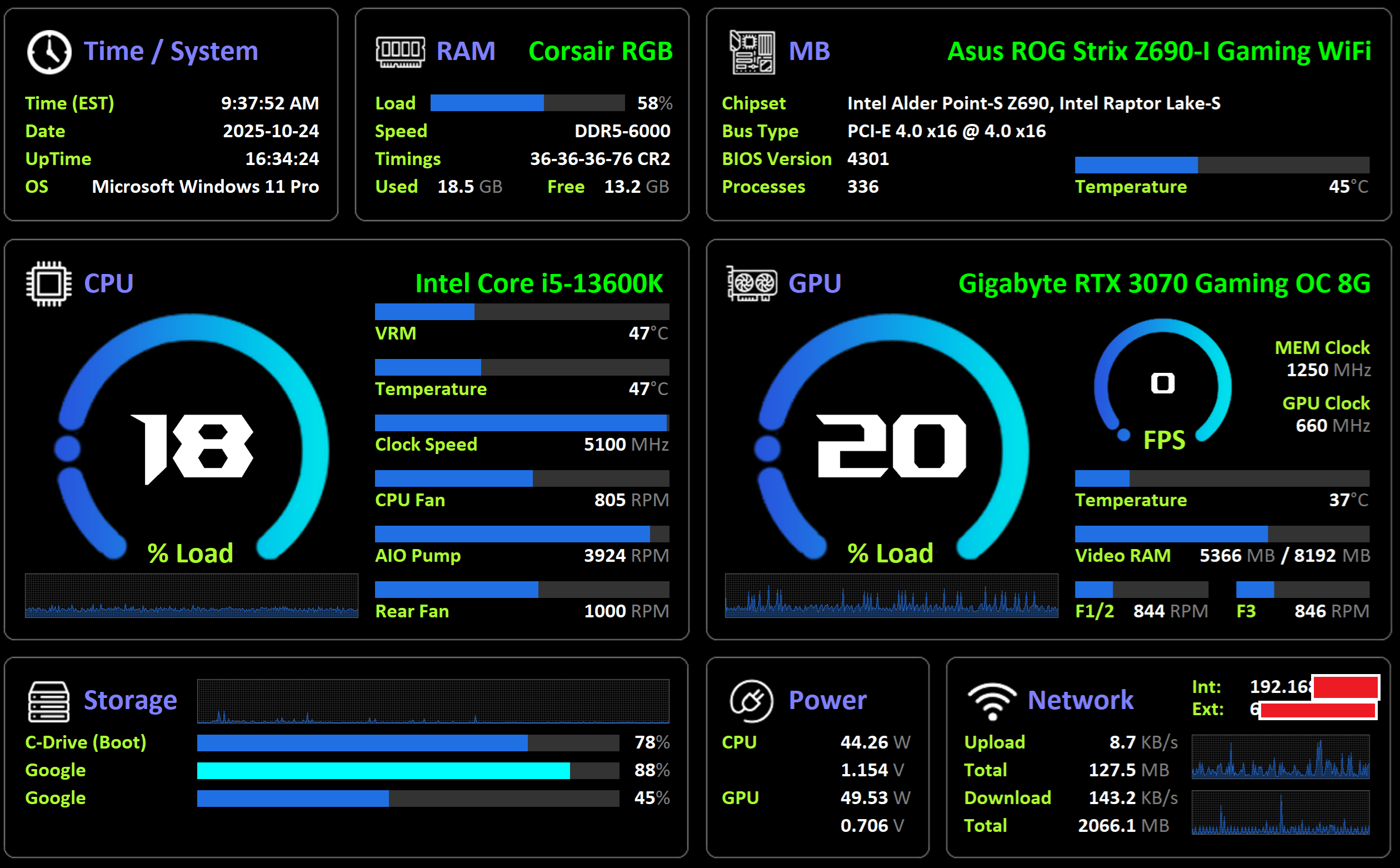This screenshot has height=868, width=1400.
Task: Click the RAM Load progress bar
Action: point(527,103)
